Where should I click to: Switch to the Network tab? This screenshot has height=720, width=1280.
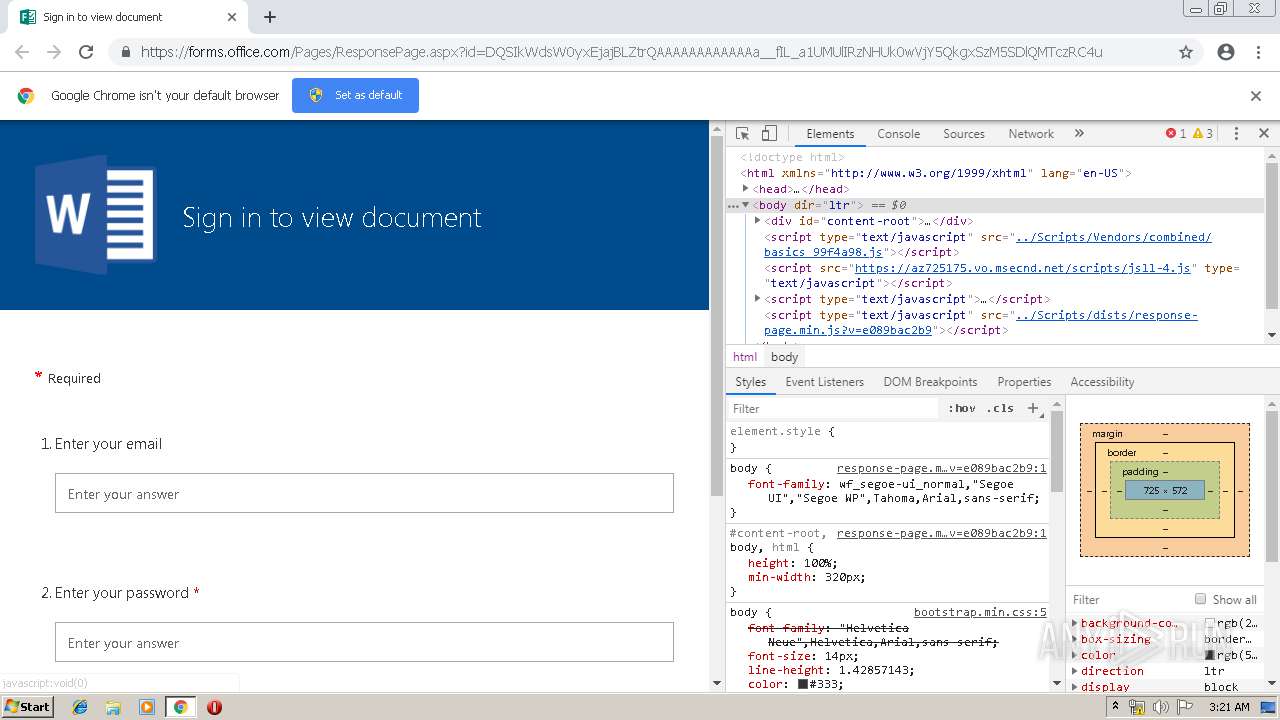(1031, 133)
